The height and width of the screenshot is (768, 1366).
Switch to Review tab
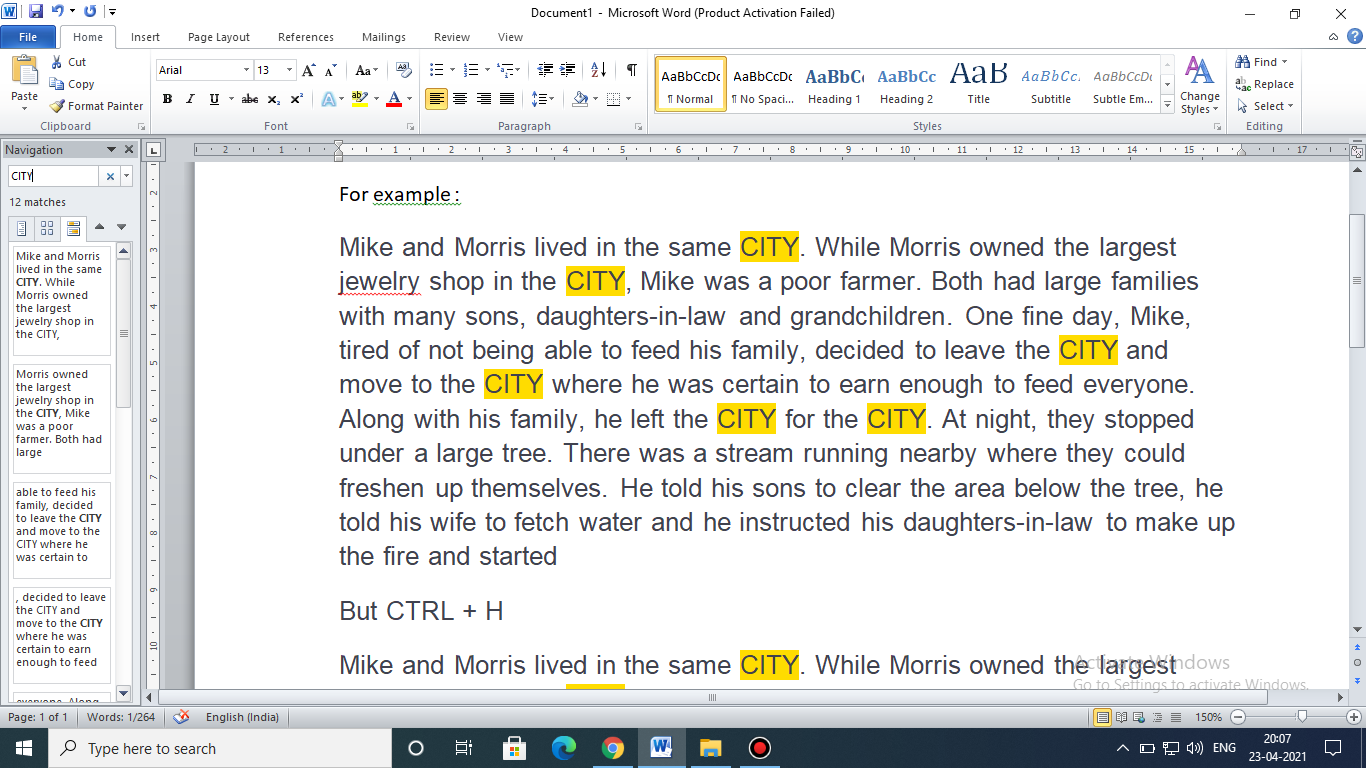[x=452, y=37]
